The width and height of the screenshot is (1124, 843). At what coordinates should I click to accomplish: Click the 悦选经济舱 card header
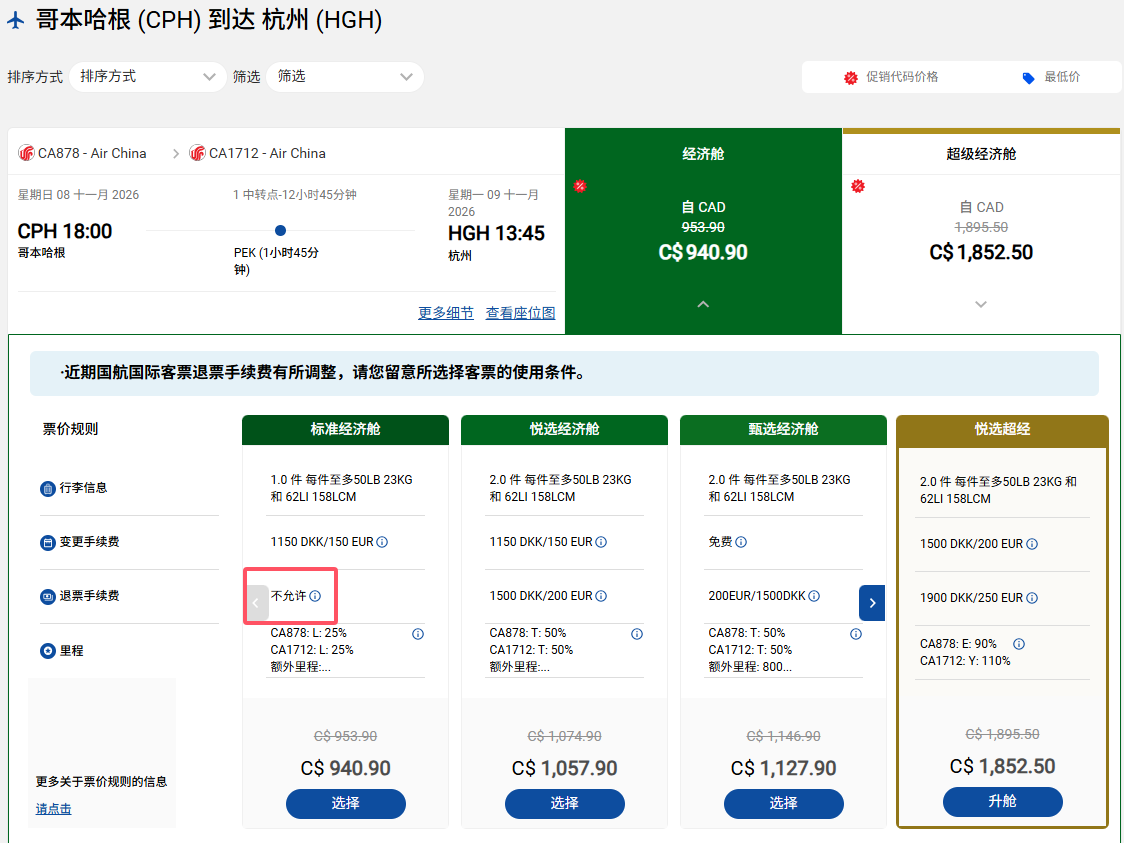click(x=565, y=429)
